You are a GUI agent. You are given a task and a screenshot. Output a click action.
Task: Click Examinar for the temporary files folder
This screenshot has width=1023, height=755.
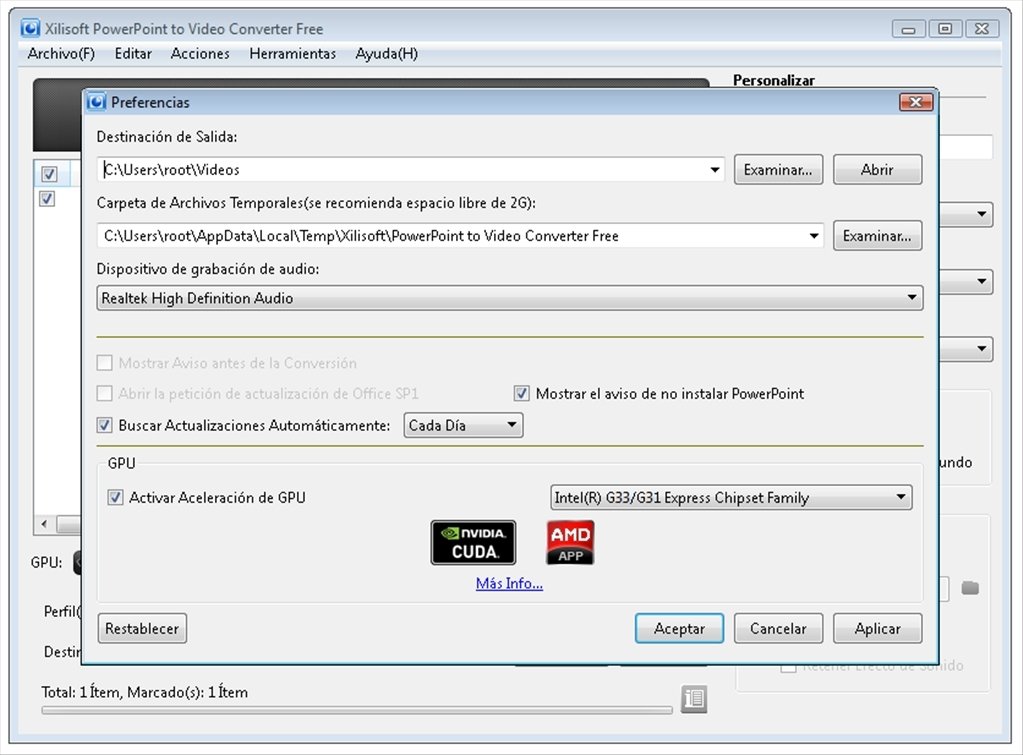(878, 236)
